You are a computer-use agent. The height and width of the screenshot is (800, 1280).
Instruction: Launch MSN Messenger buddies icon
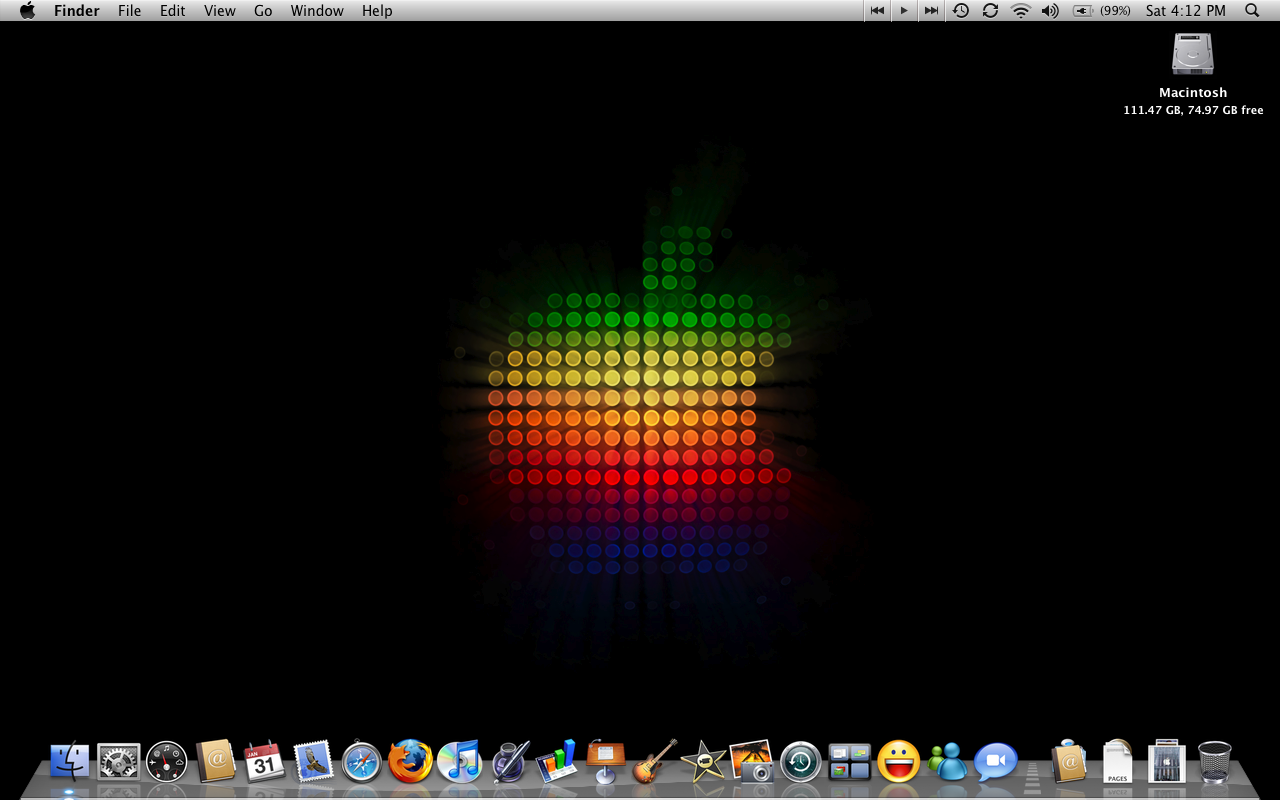tap(947, 762)
